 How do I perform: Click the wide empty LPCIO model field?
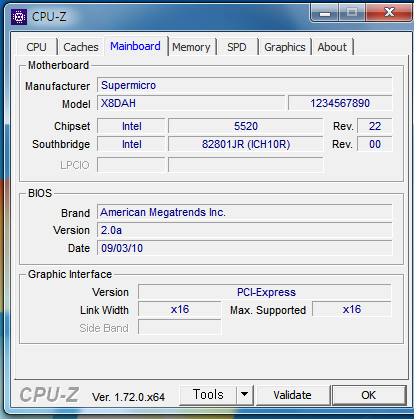pyautogui.click(x=246, y=165)
